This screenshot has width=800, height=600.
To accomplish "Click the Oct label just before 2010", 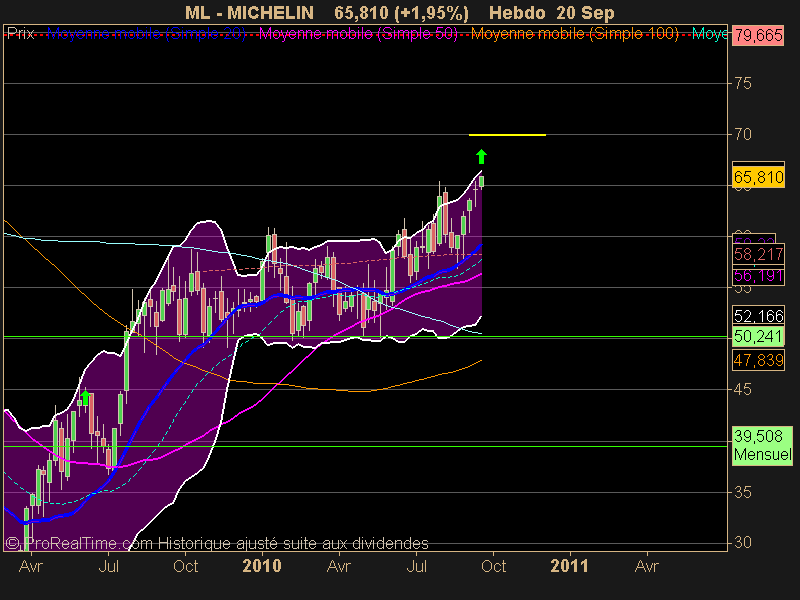I will pos(186,566).
